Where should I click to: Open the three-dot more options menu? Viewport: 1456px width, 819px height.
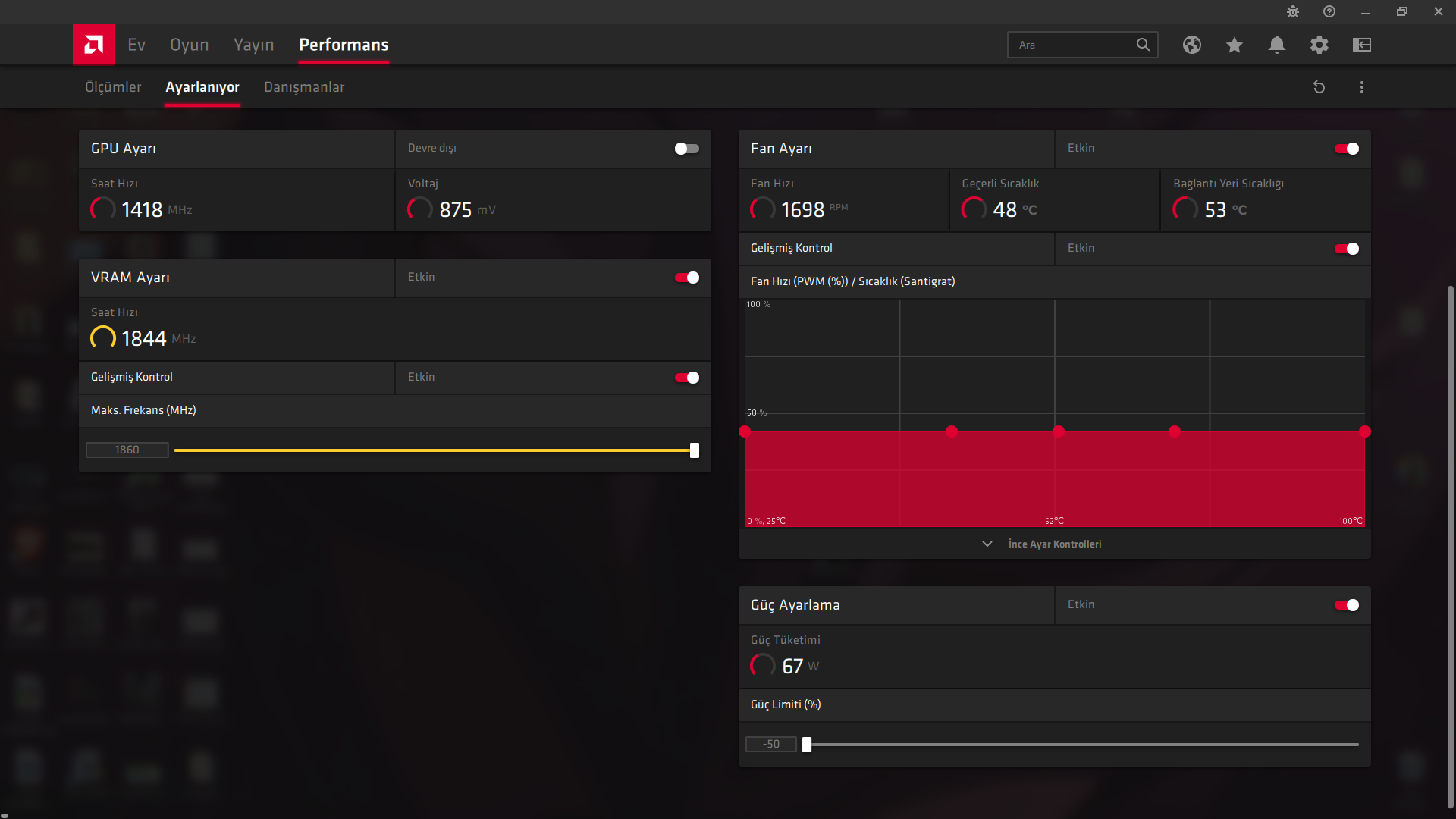point(1362,87)
